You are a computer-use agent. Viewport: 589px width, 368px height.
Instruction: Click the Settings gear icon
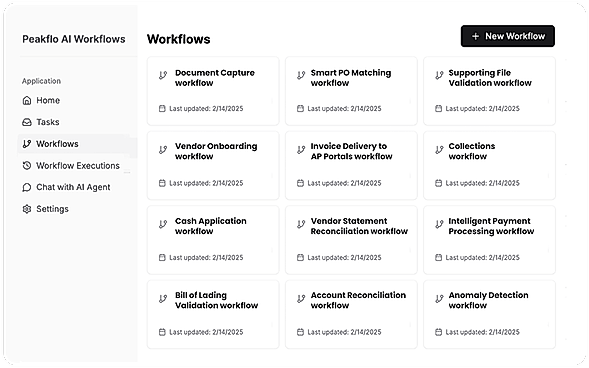coord(27,209)
